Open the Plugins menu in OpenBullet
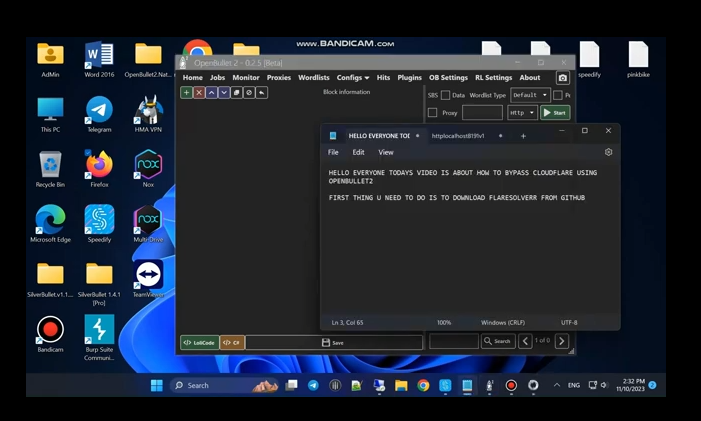 click(409, 78)
